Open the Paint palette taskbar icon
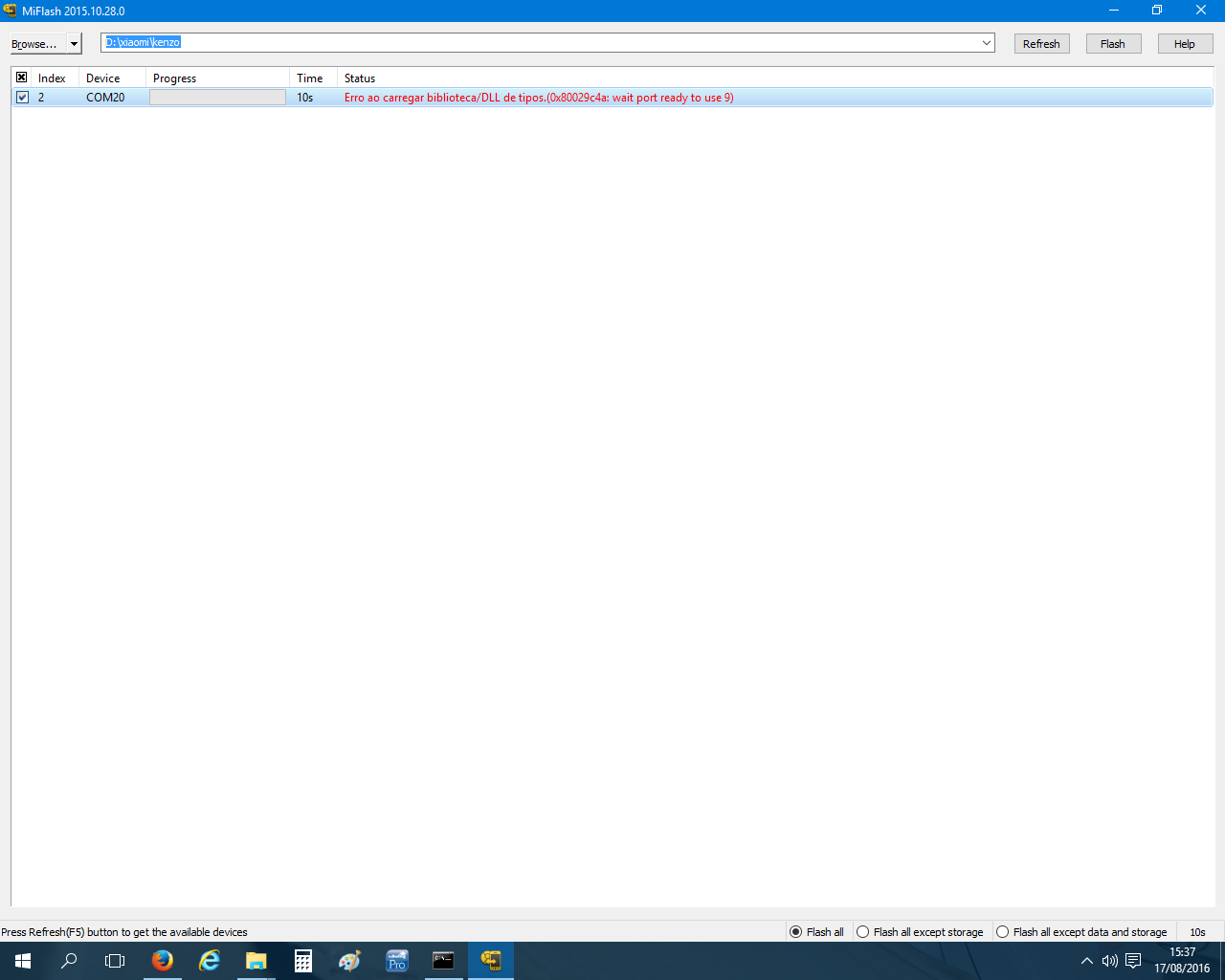 pos(350,961)
